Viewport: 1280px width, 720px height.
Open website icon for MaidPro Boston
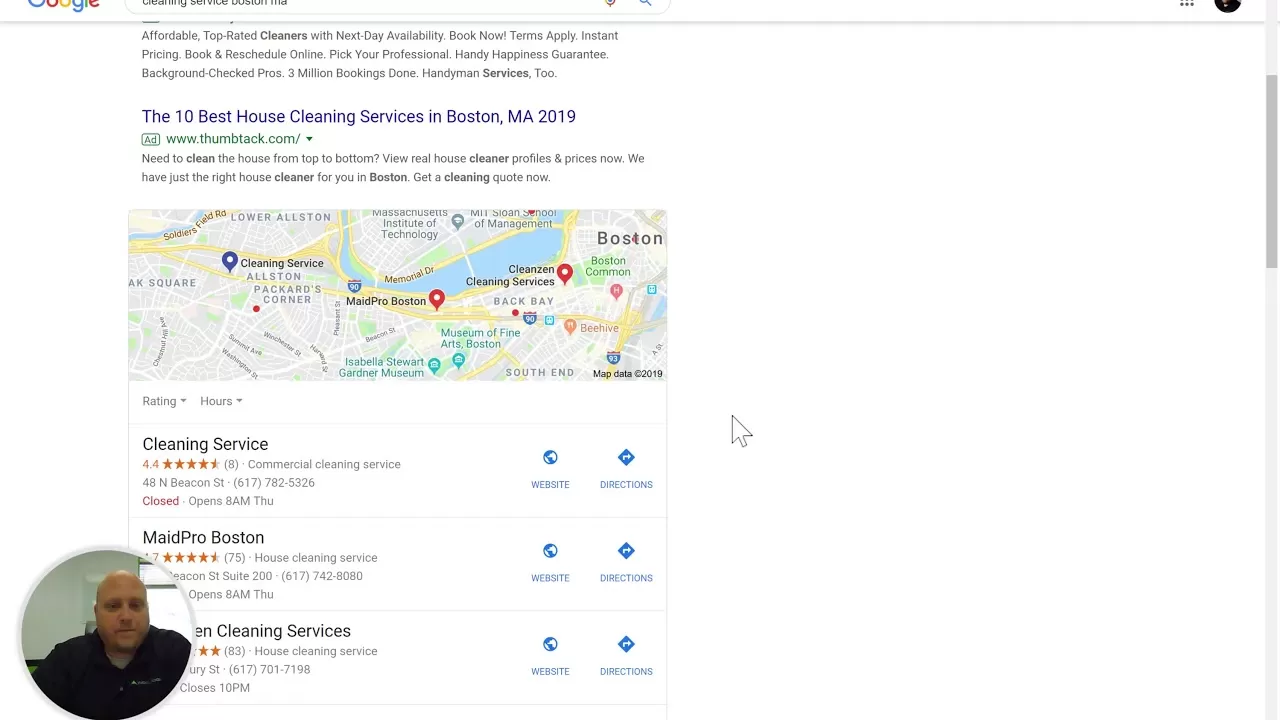(550, 551)
